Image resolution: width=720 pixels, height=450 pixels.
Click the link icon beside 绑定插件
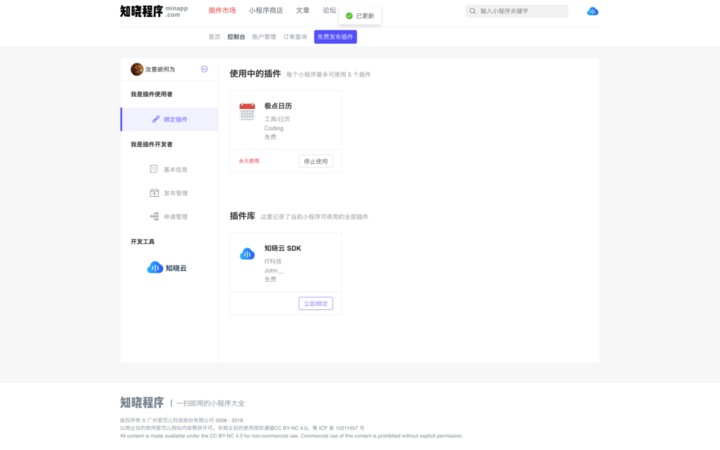pyautogui.click(x=156, y=119)
